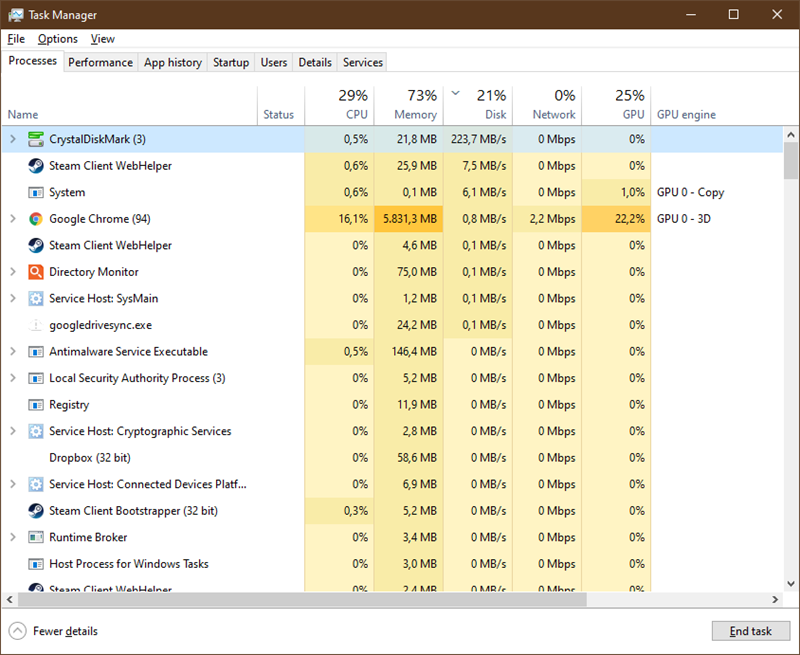The height and width of the screenshot is (655, 800).
Task: Open the Disk column sort dropdown
Action: 455,91
